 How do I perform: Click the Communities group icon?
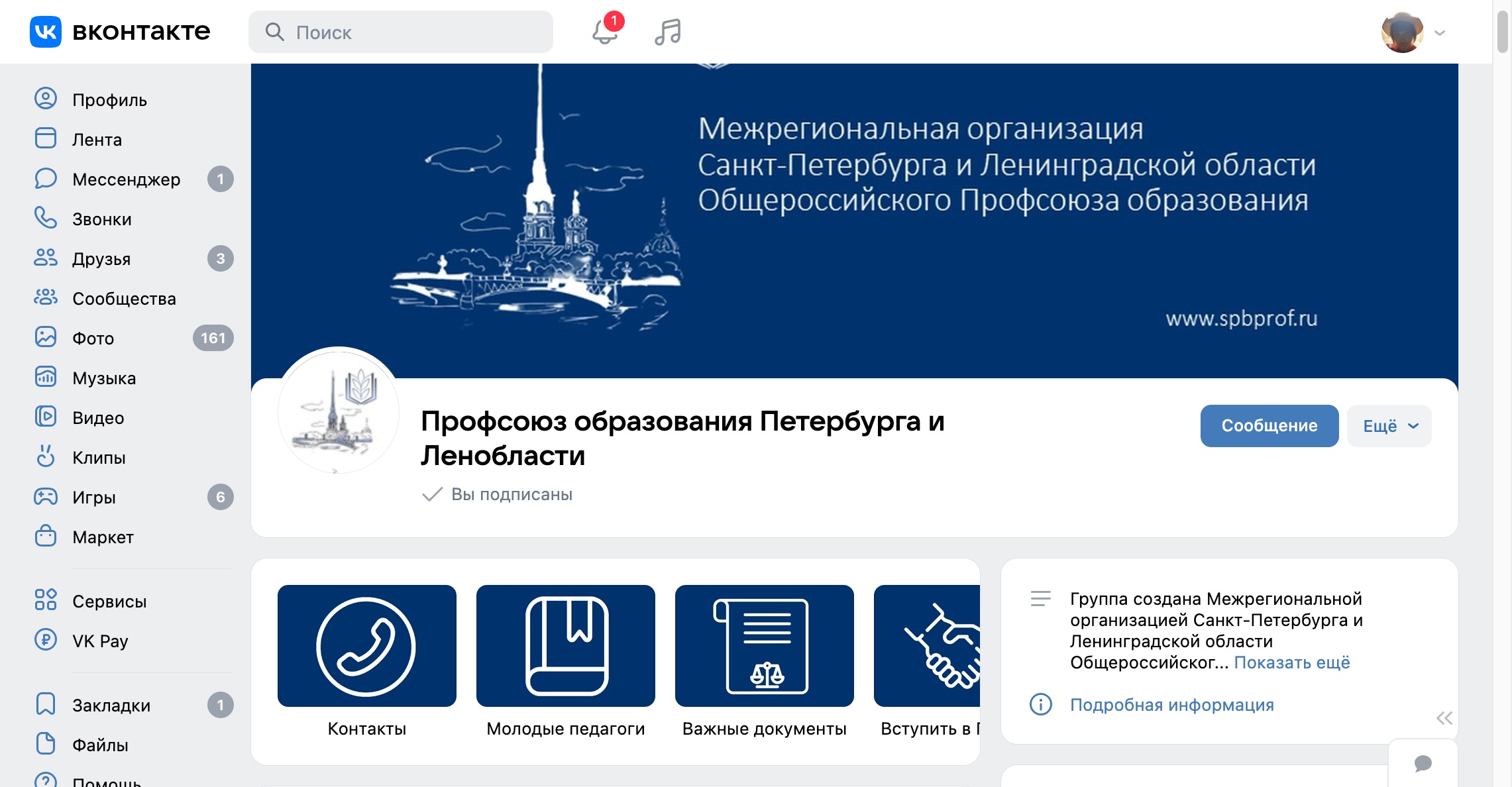46,297
